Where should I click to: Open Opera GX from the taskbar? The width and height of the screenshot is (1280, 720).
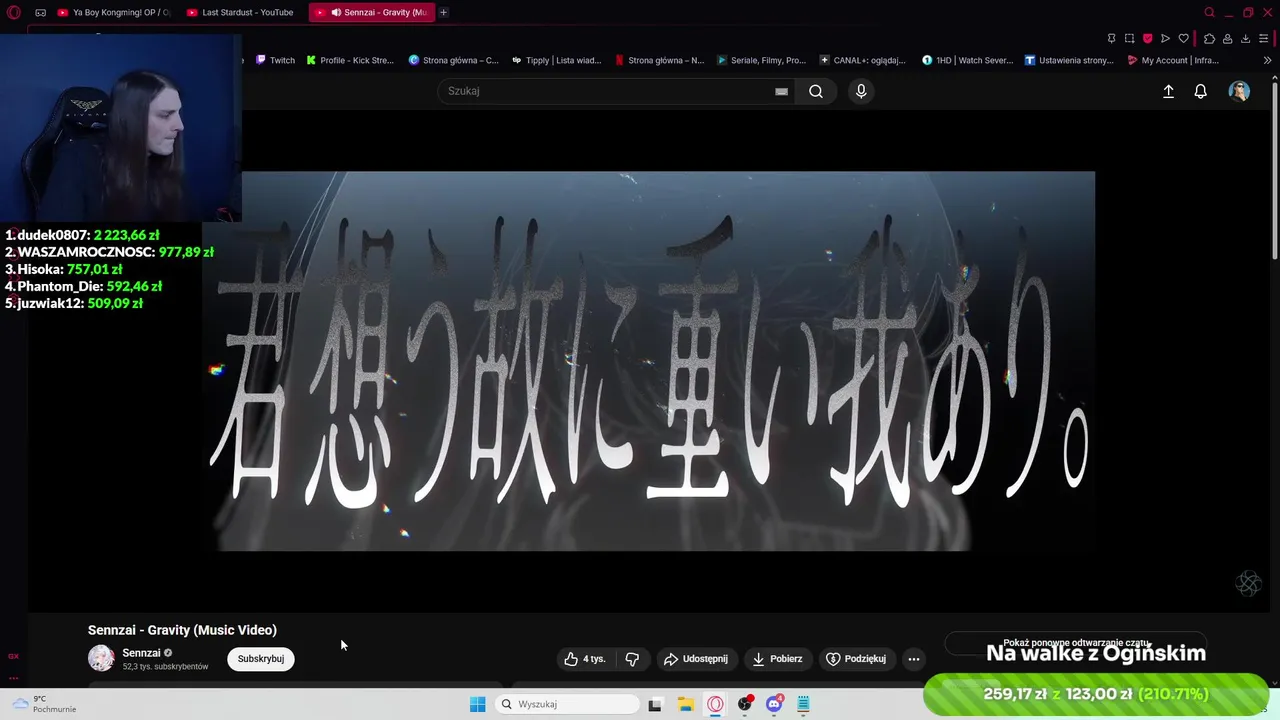[x=715, y=704]
